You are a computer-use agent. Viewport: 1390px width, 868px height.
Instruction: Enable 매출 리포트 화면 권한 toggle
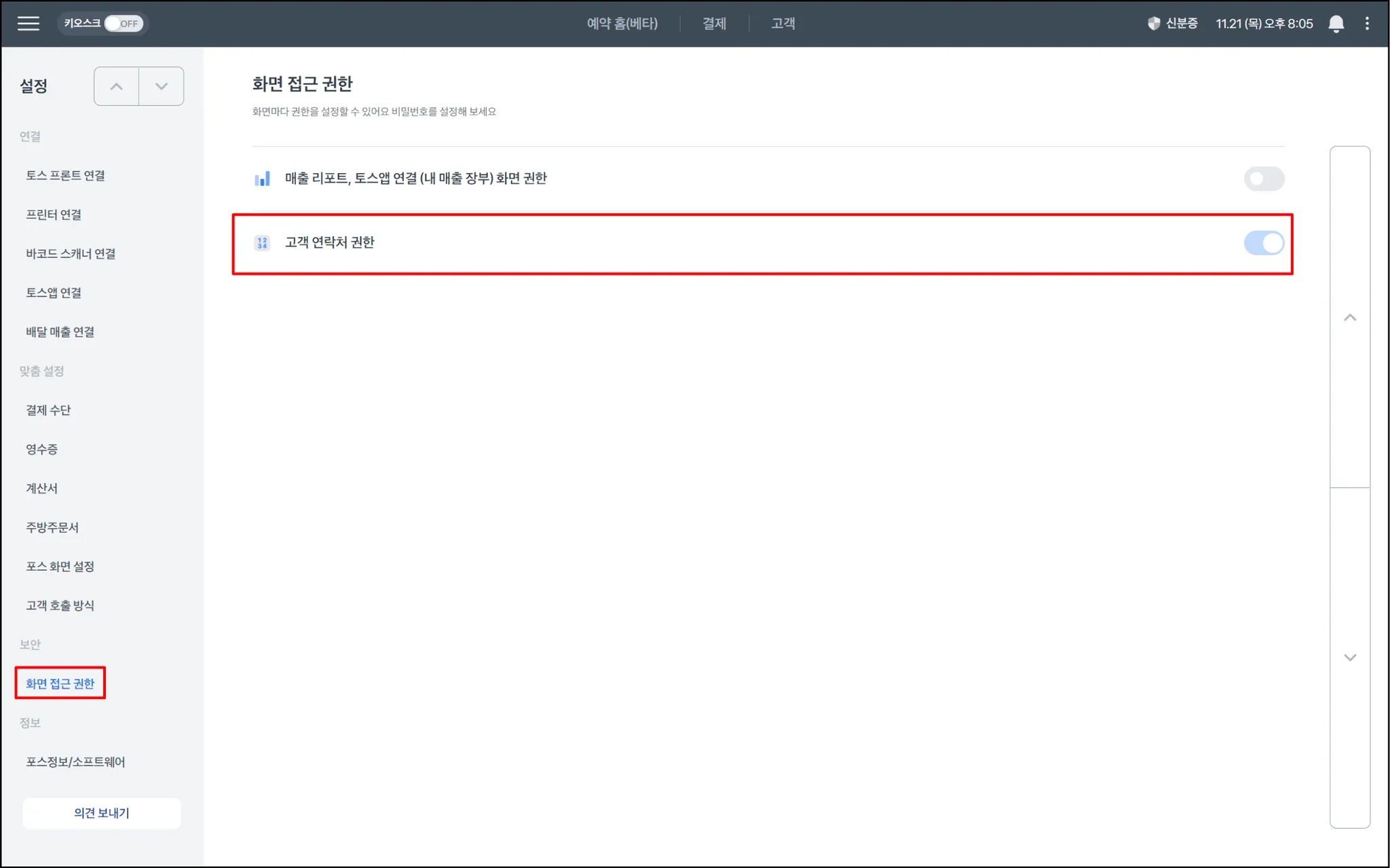tap(1263, 179)
